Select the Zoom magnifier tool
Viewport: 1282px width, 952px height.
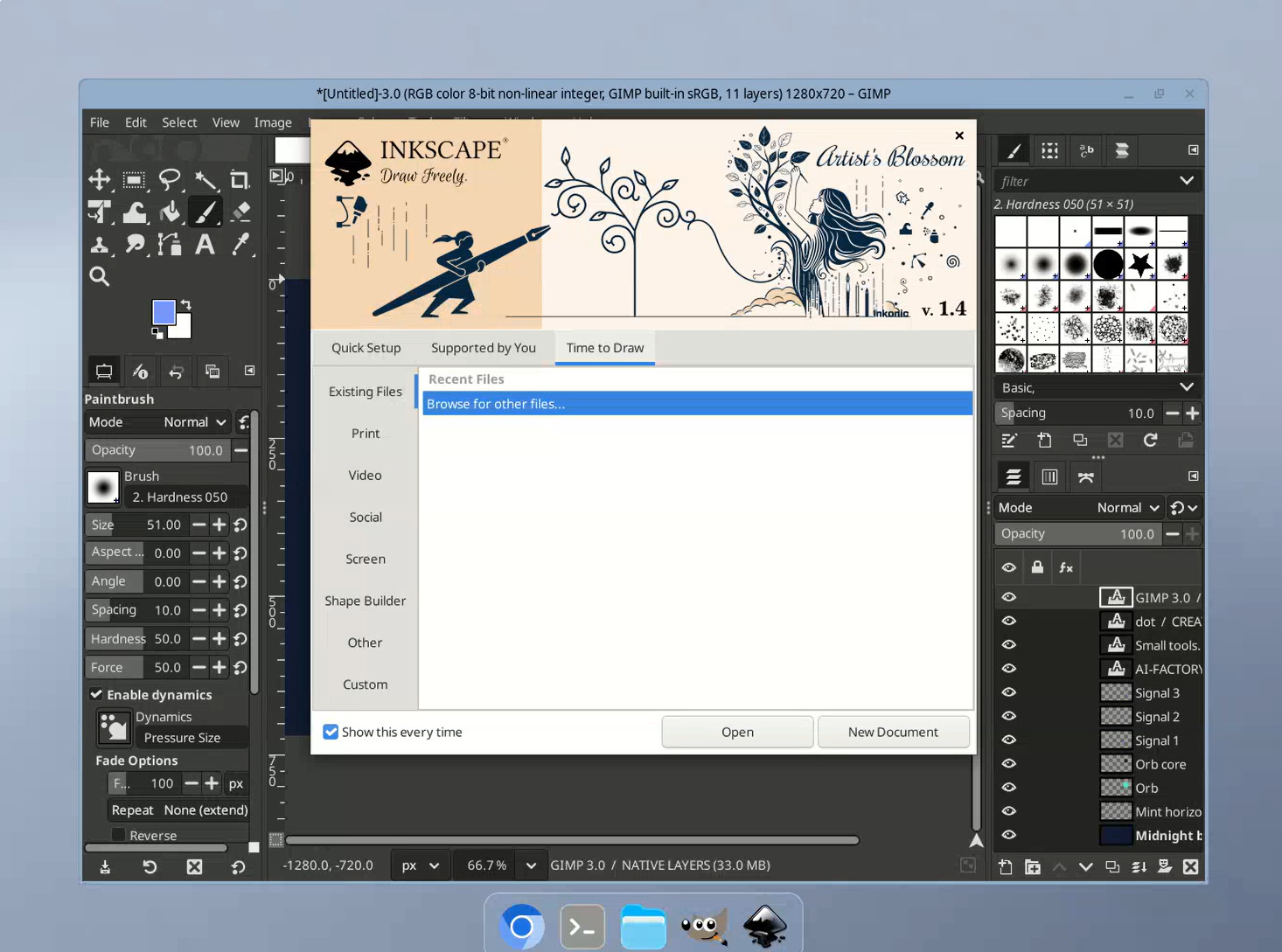click(99, 277)
